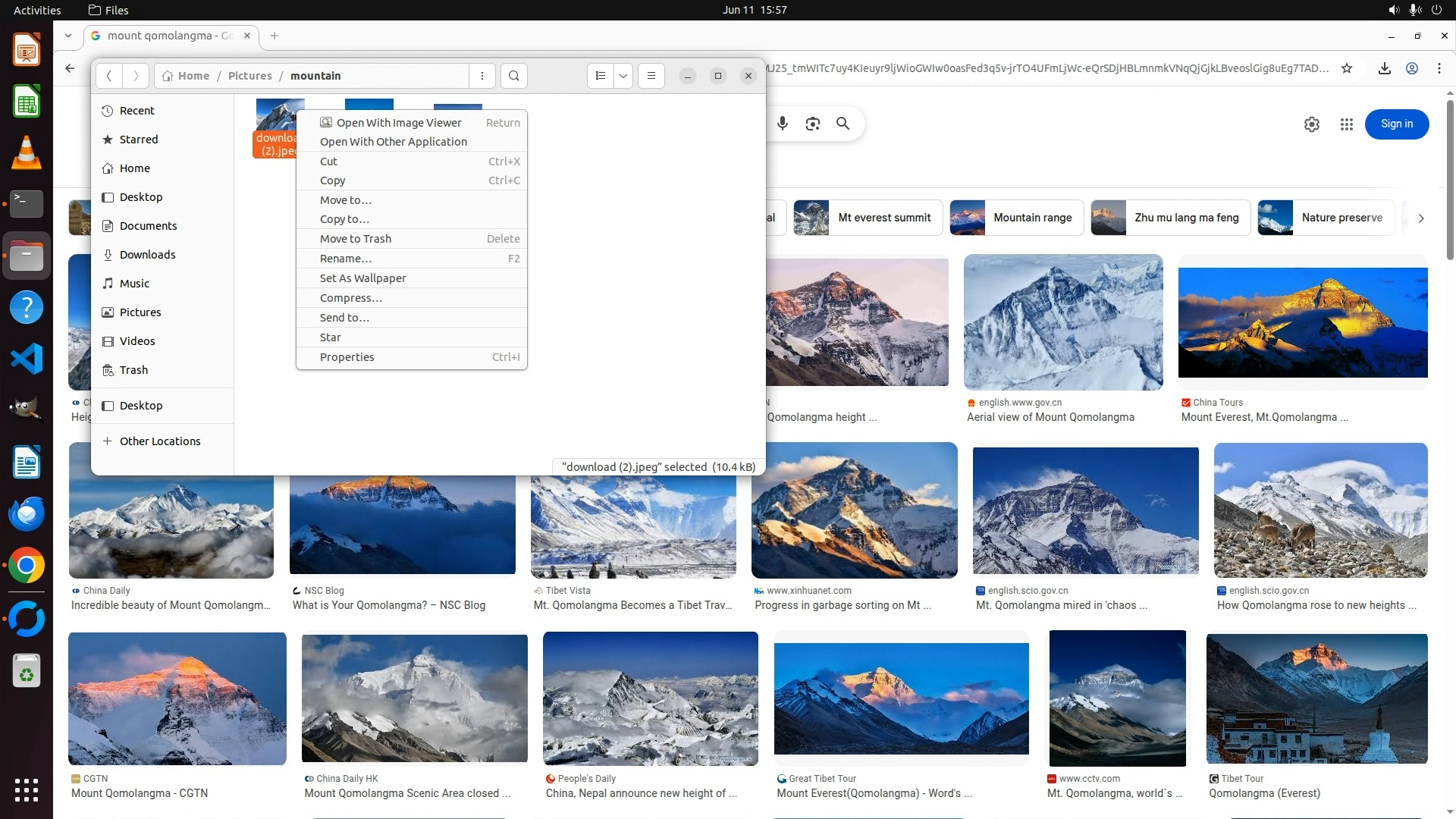Open Aerial view of Mount Qomolangma thumbnail
Image resolution: width=1456 pixels, height=819 pixels.
pyautogui.click(x=1062, y=322)
